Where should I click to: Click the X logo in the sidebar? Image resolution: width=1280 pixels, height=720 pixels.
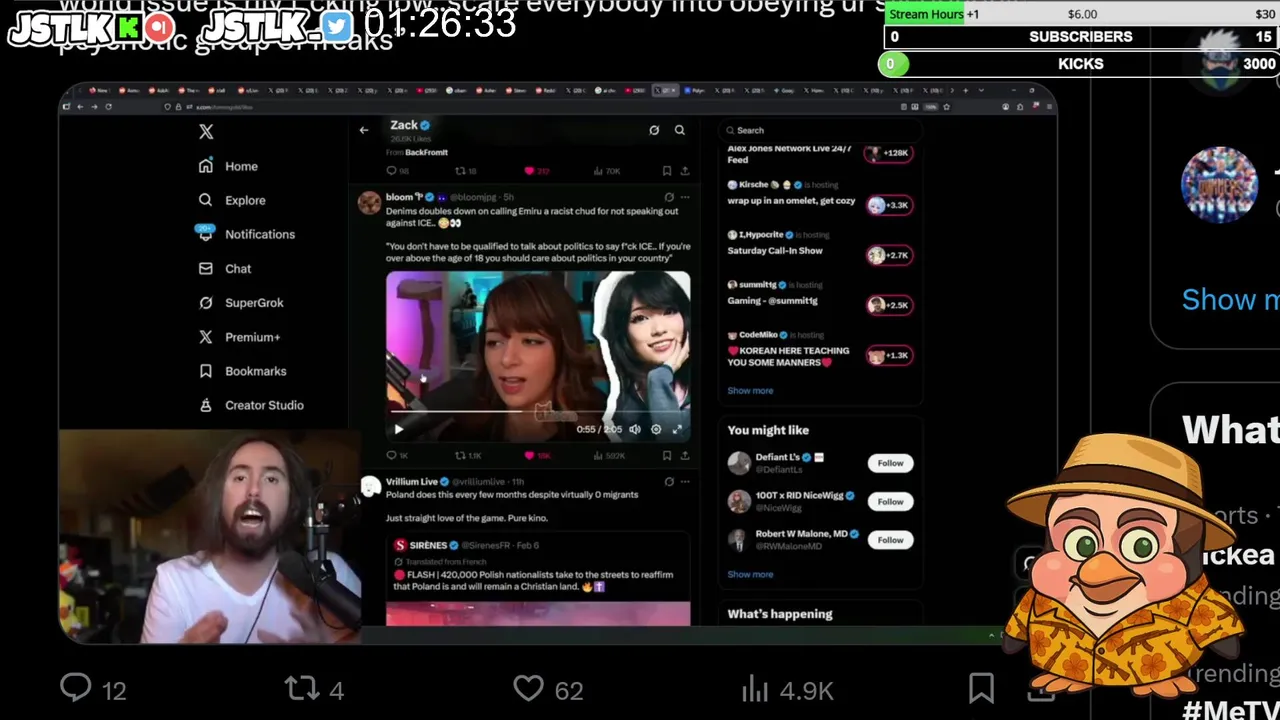click(206, 131)
